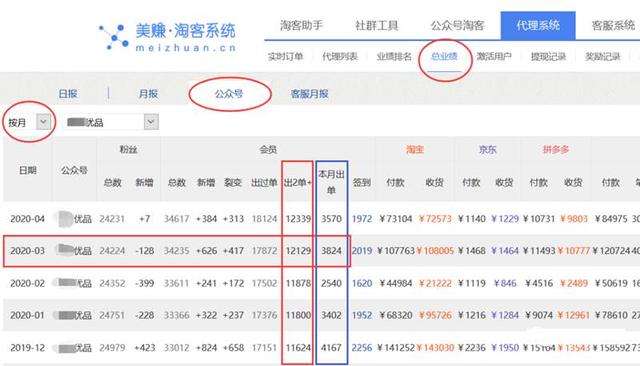This screenshot has height=366, width=640.
Task: Click the 美赚·淘客系统 logo
Action: click(x=168, y=37)
